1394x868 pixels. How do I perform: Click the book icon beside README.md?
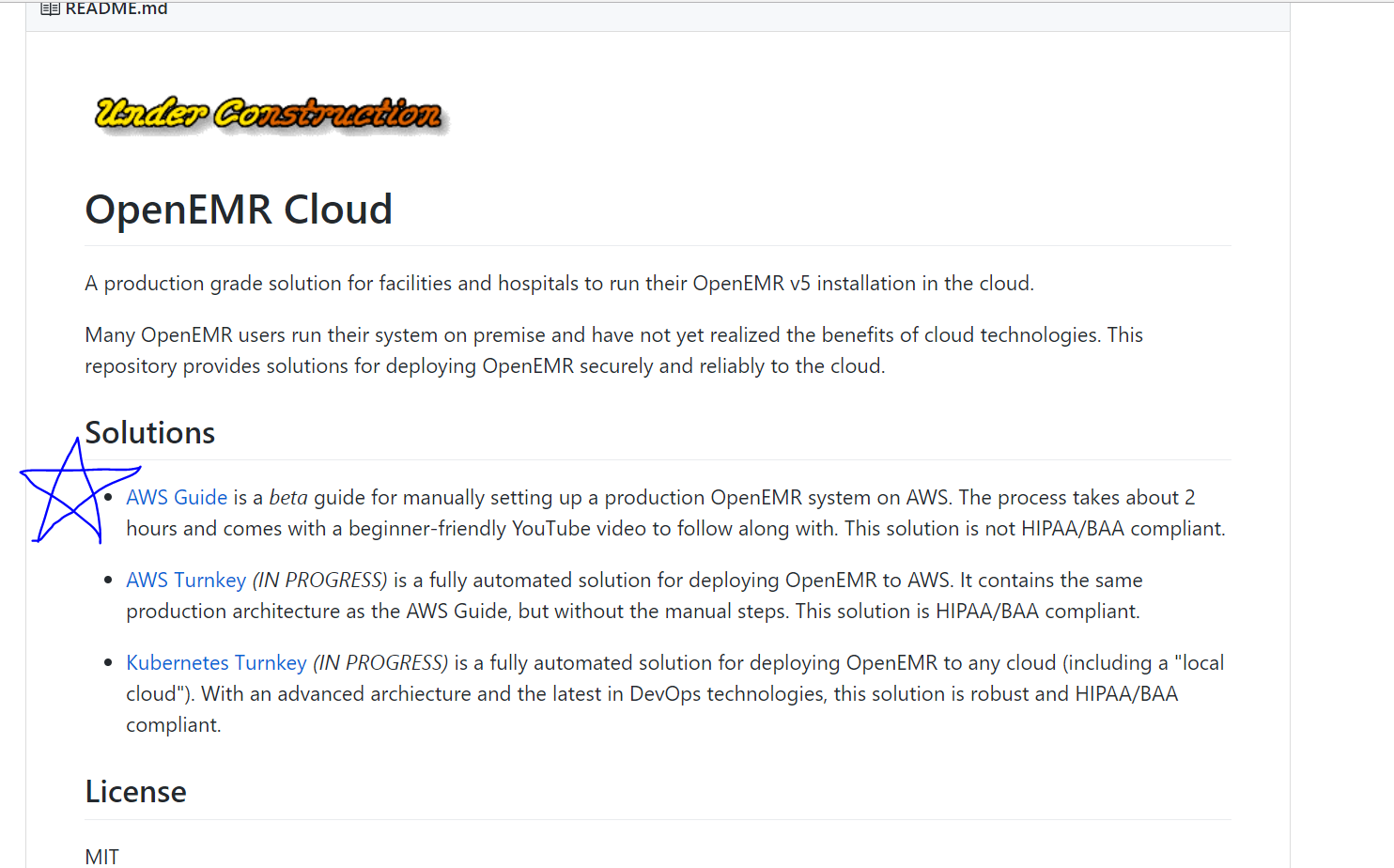pos(50,9)
